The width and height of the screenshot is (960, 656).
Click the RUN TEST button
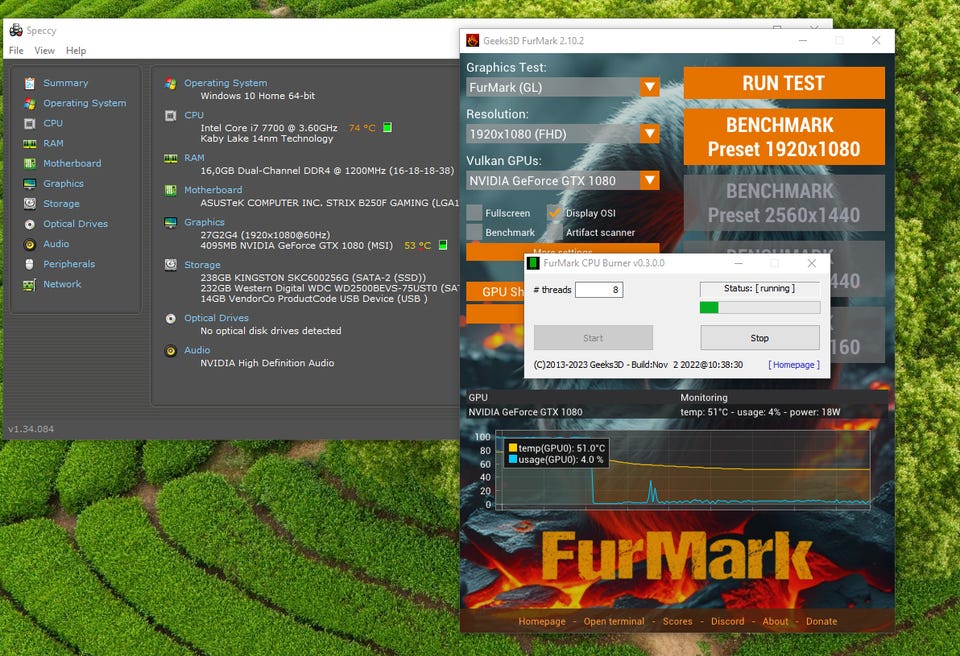click(x=784, y=83)
